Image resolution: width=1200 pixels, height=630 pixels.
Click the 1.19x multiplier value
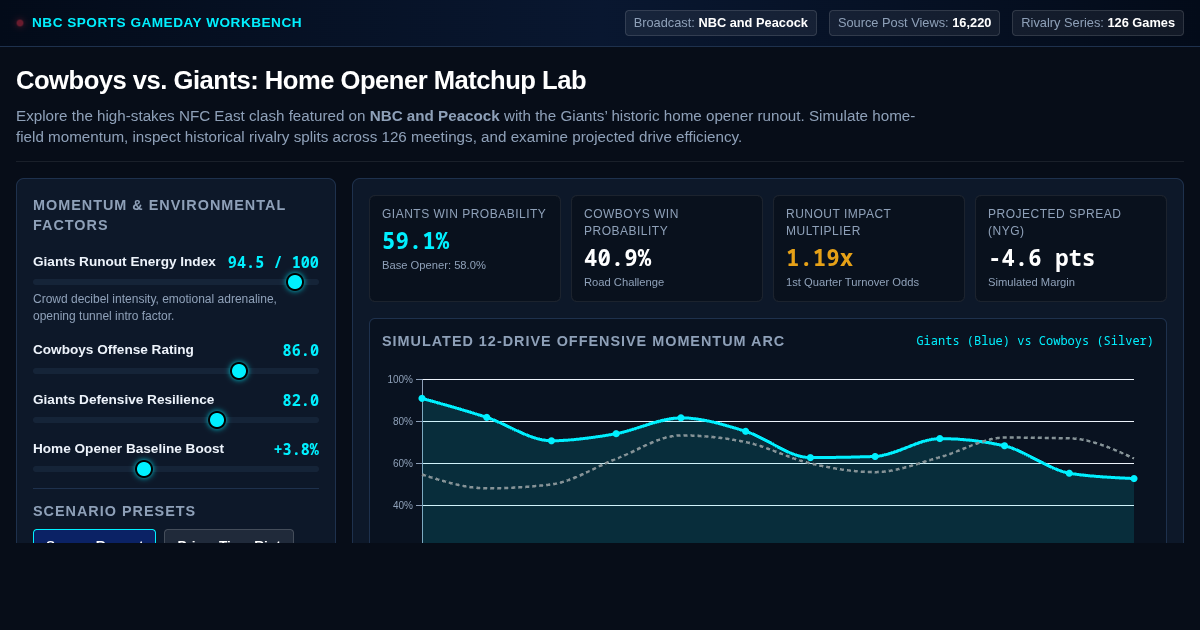click(x=820, y=258)
